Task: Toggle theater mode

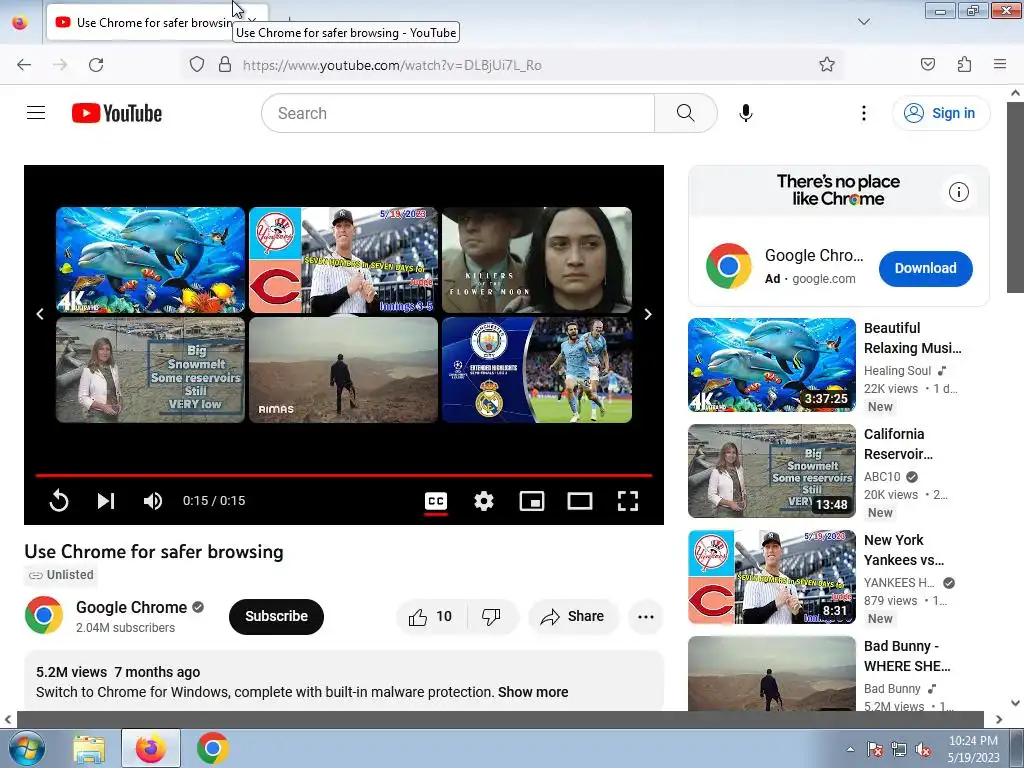Action: click(580, 501)
